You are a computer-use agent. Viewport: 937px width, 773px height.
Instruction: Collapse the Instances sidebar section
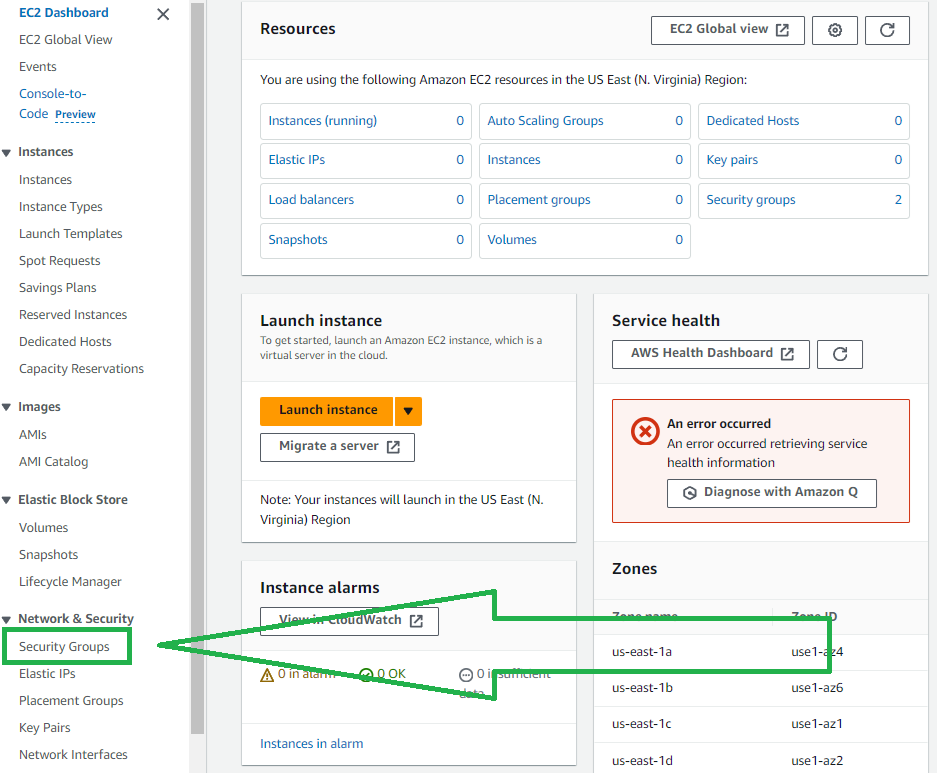7,152
